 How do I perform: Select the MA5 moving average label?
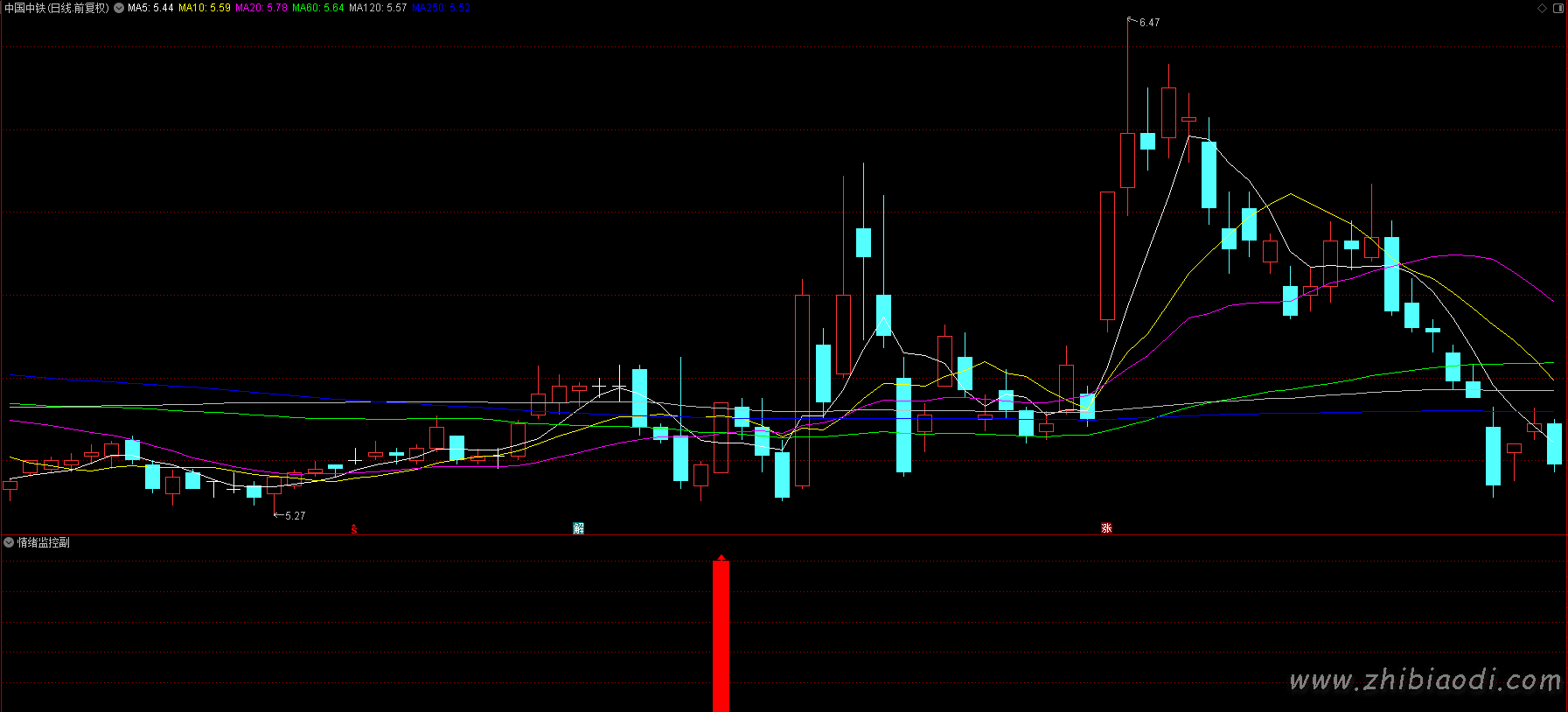coord(150,8)
